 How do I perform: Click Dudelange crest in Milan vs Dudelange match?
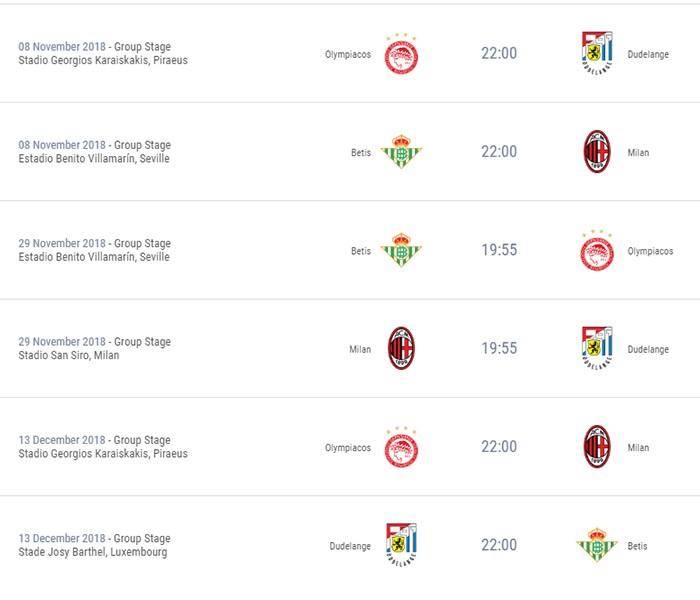point(597,348)
